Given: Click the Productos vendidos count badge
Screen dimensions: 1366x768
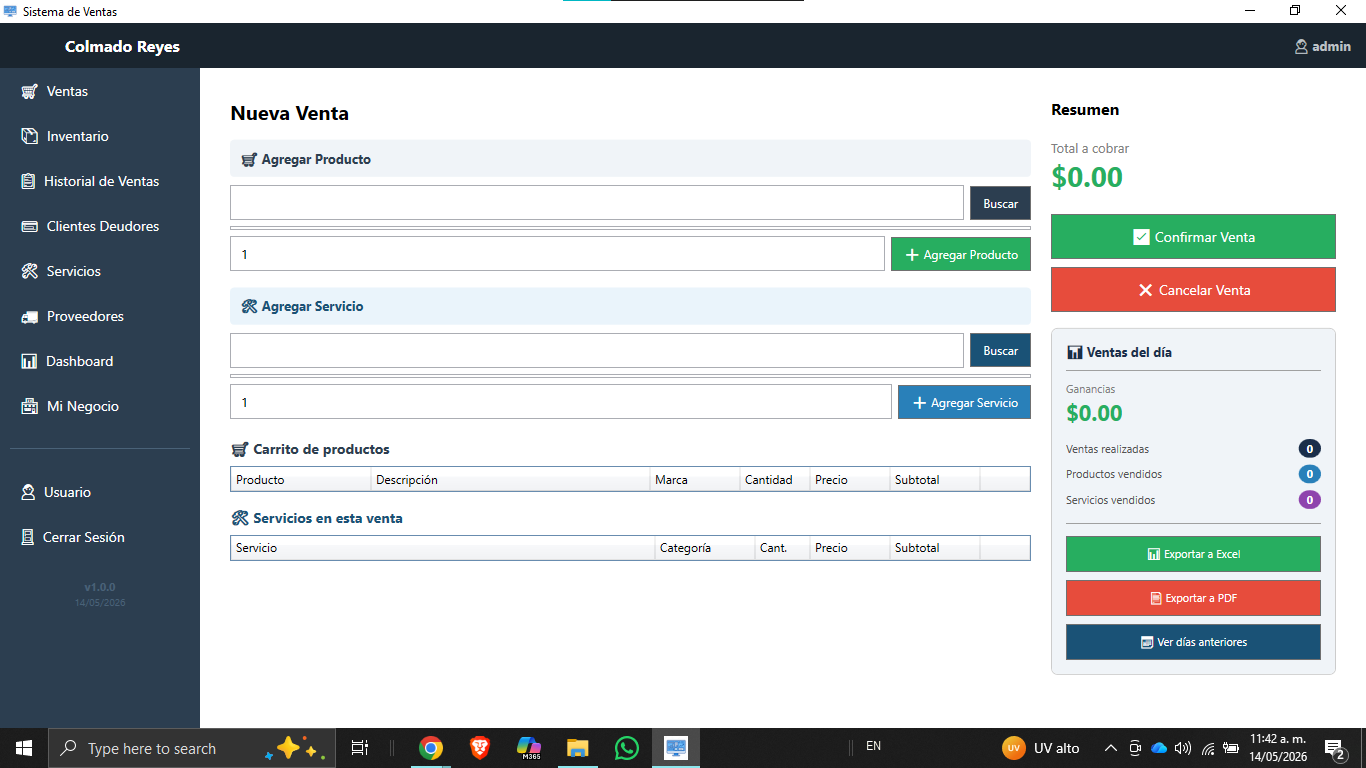Looking at the screenshot, I should click(x=1309, y=474).
